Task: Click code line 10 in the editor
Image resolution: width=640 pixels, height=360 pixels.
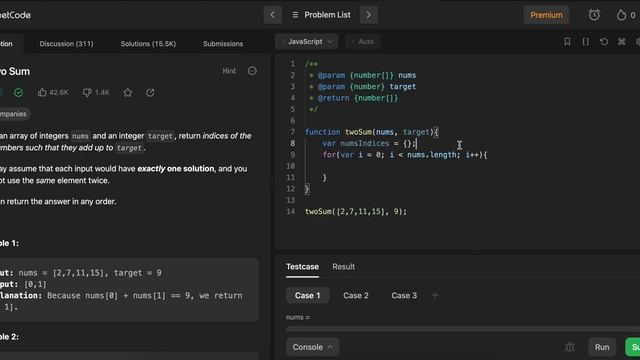Action: pyautogui.click(x=457, y=166)
